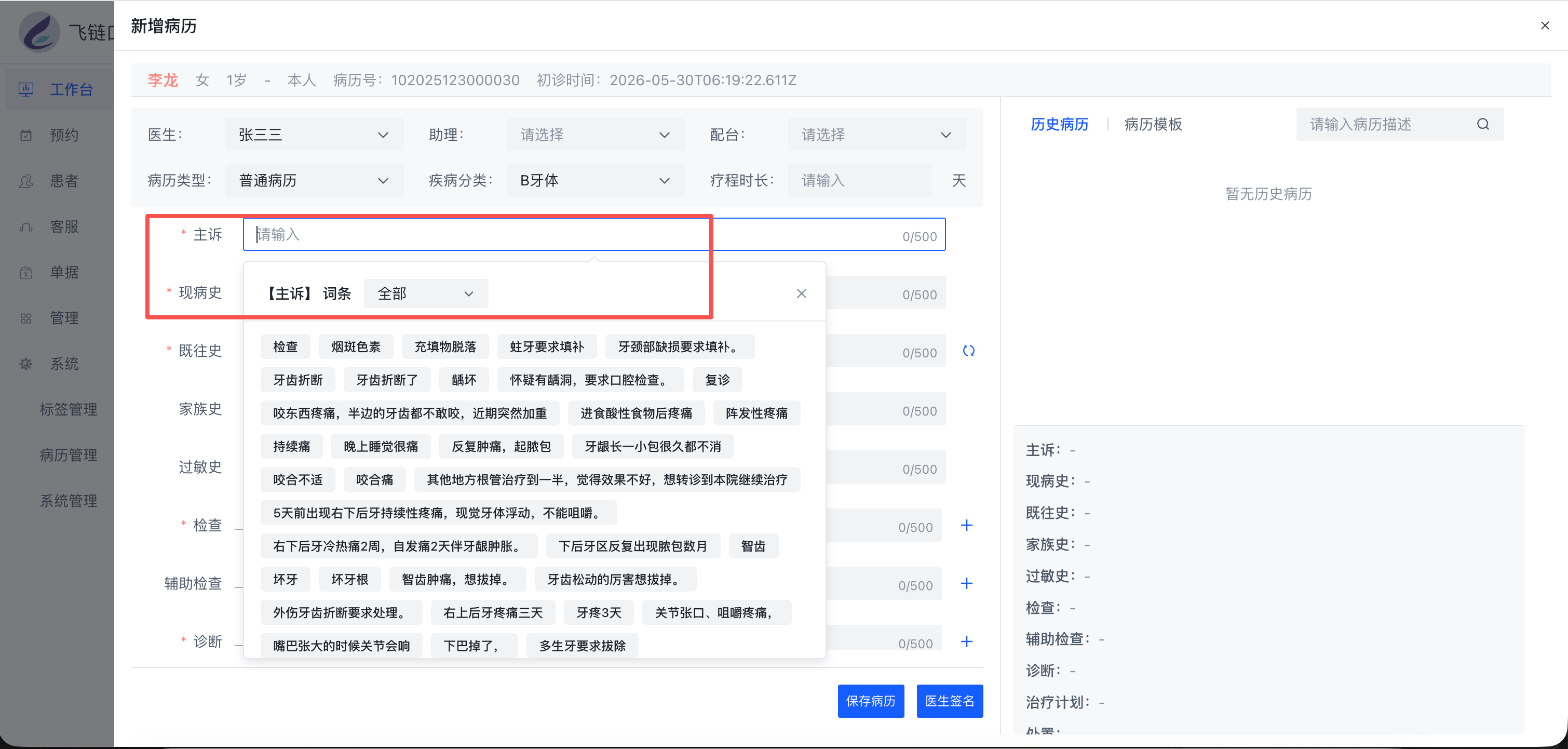Screen dimensions: 1568x749
Task: Open 标签管理 in the sidebar
Action: tap(68, 409)
